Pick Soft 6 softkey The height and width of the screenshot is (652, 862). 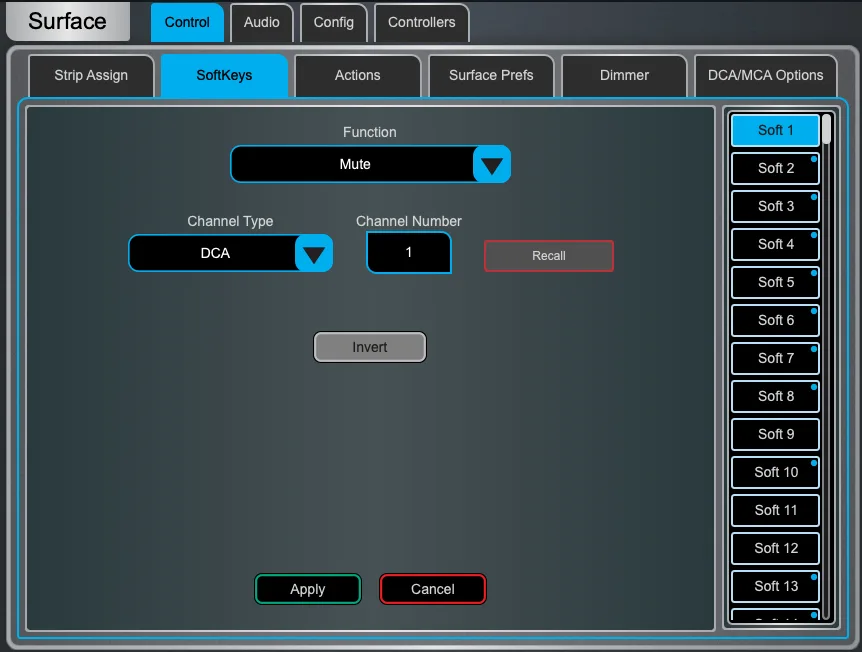pyautogui.click(x=775, y=320)
